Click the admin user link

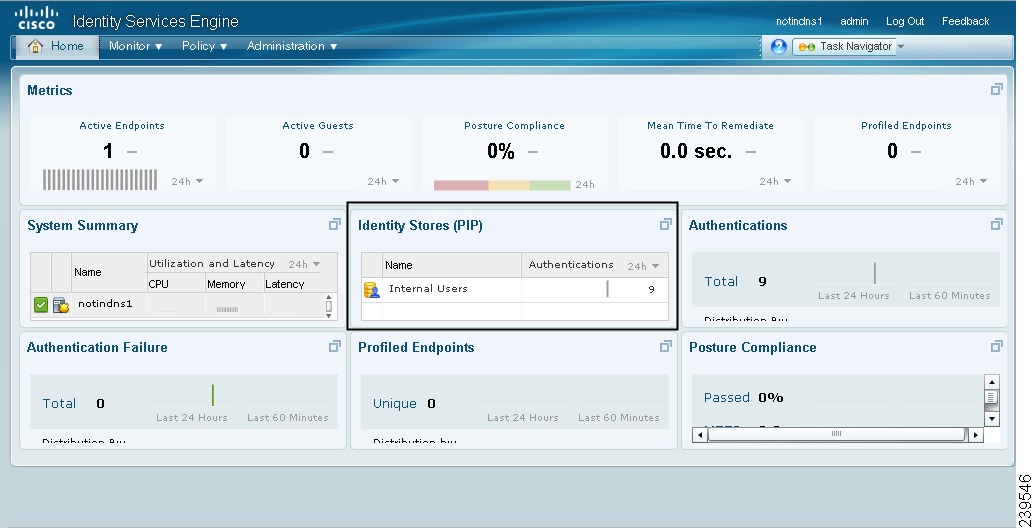[x=854, y=21]
